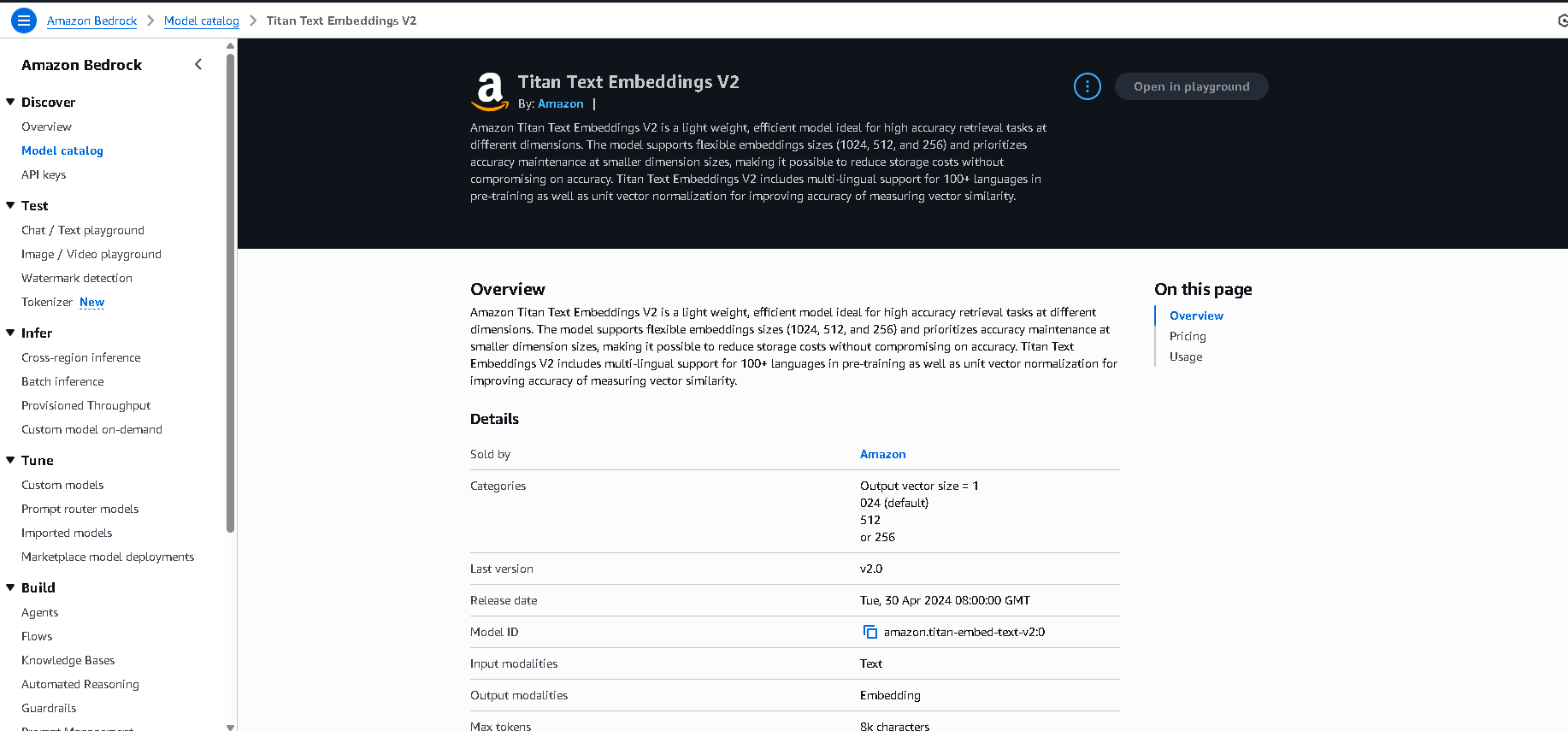This screenshot has height=731, width=1568.
Task: Select Provisioned Throughput in sidebar
Action: click(x=86, y=405)
